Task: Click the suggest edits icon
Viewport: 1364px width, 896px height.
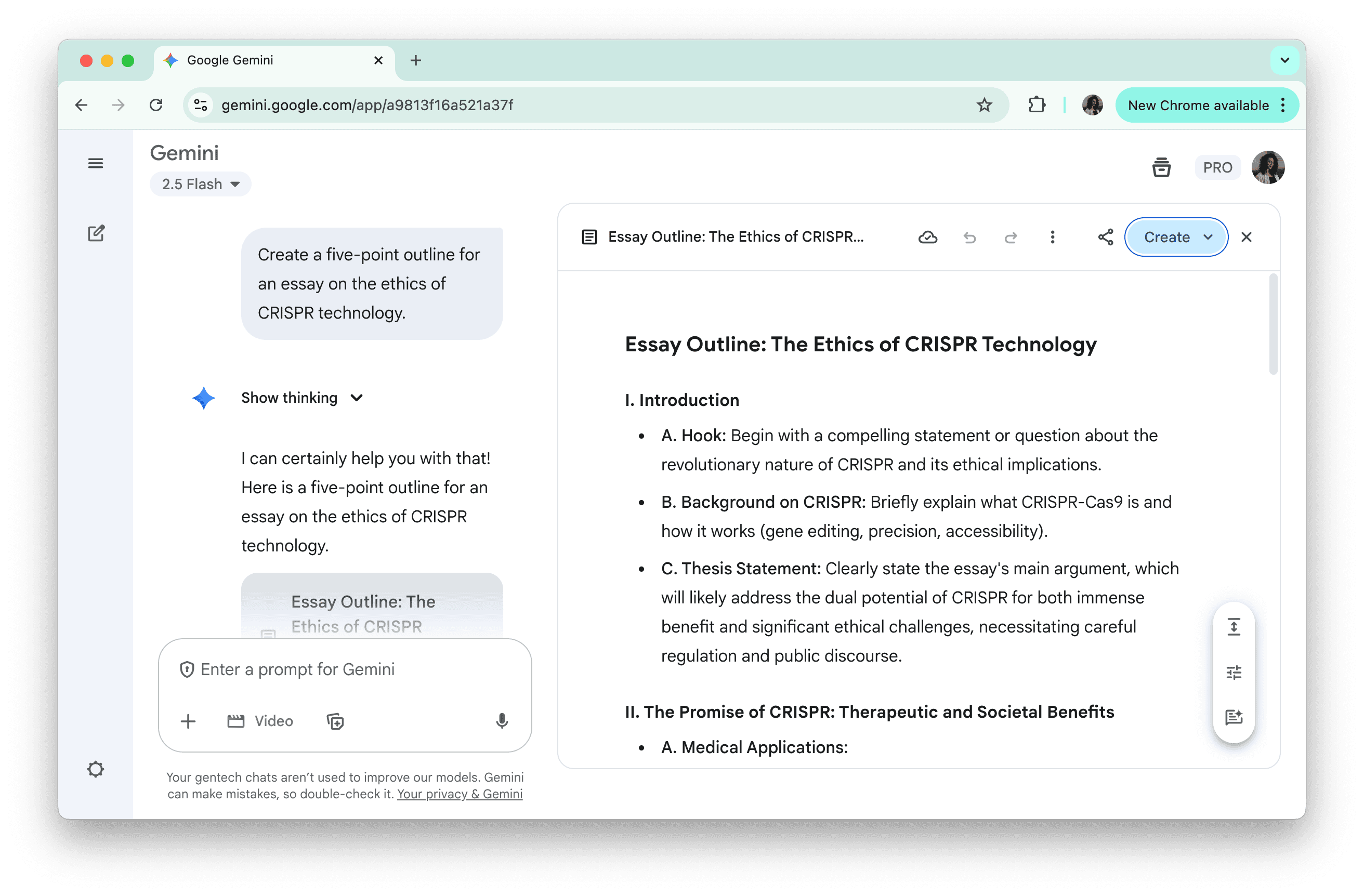Action: 1234,717
